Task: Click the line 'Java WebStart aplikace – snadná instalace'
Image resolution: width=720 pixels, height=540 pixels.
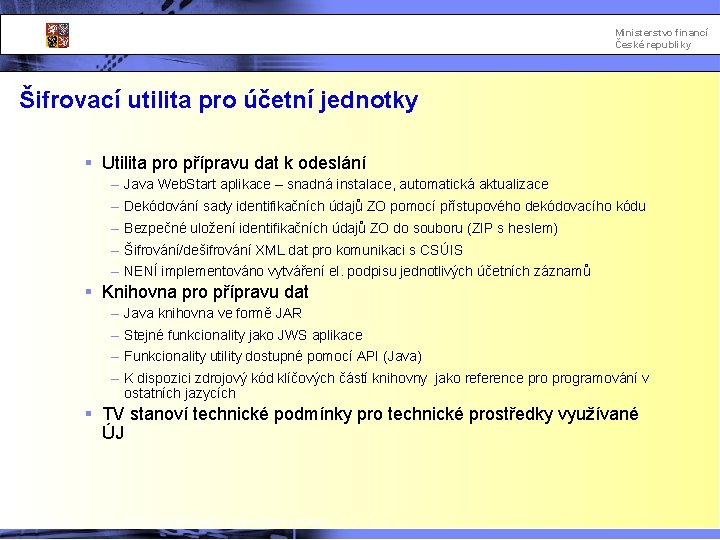Action: (336, 184)
